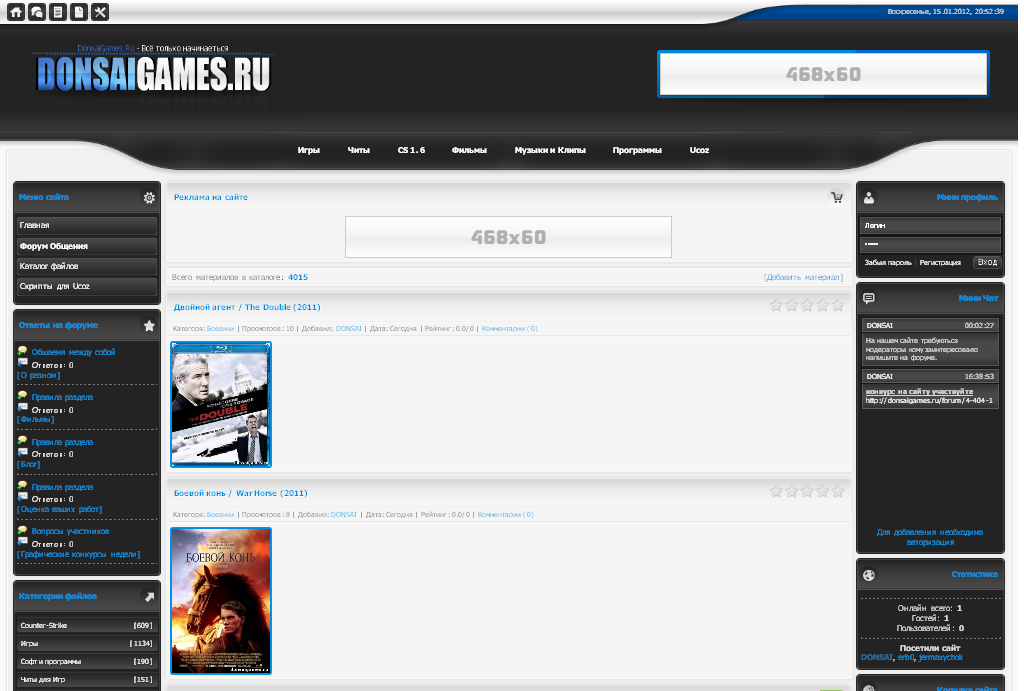The image size is (1024, 691).
Task: Click the 468x60 banner in the header
Action: (823, 74)
